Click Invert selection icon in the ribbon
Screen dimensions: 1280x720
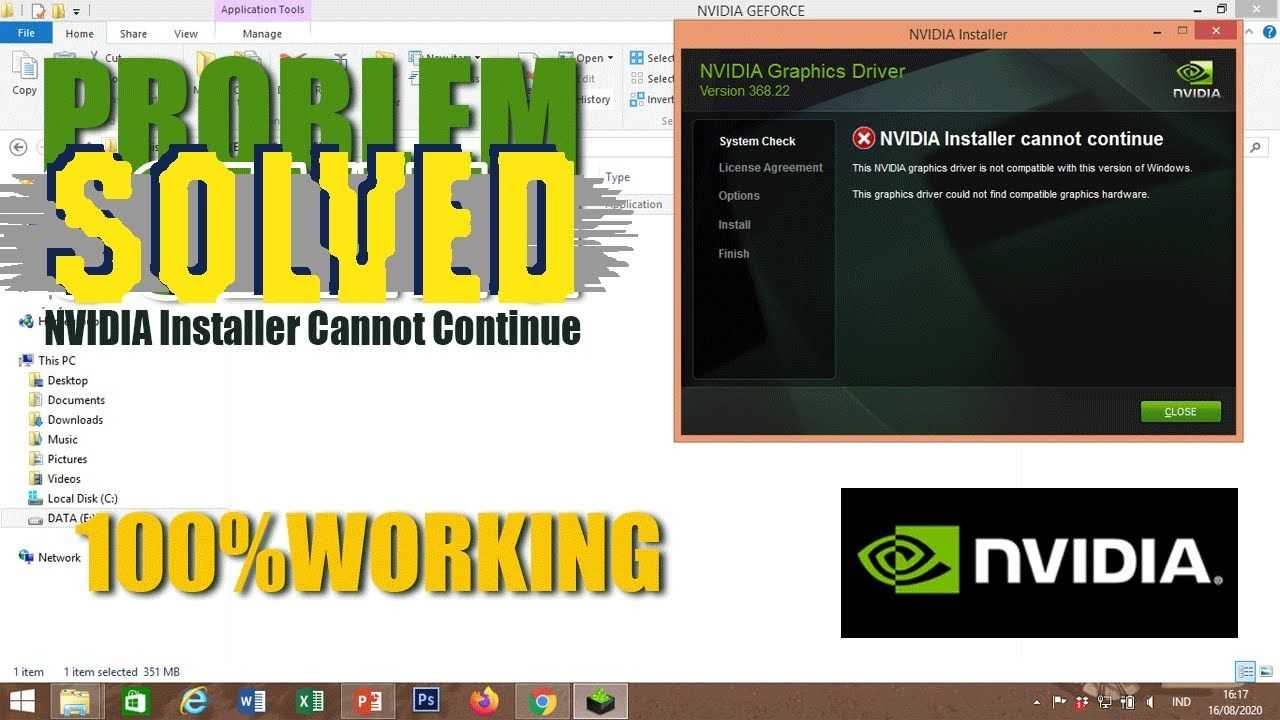637,99
